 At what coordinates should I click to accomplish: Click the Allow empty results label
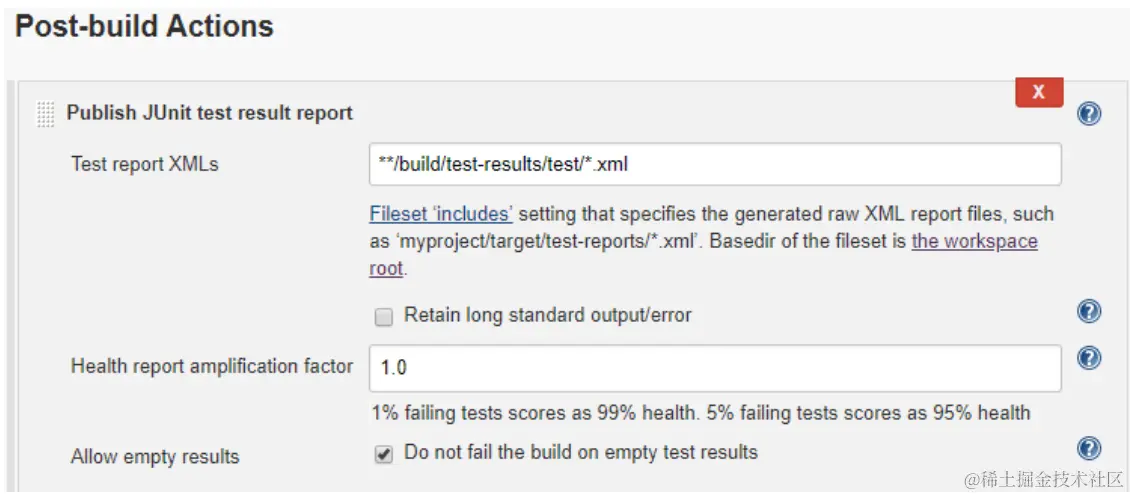coord(155,457)
